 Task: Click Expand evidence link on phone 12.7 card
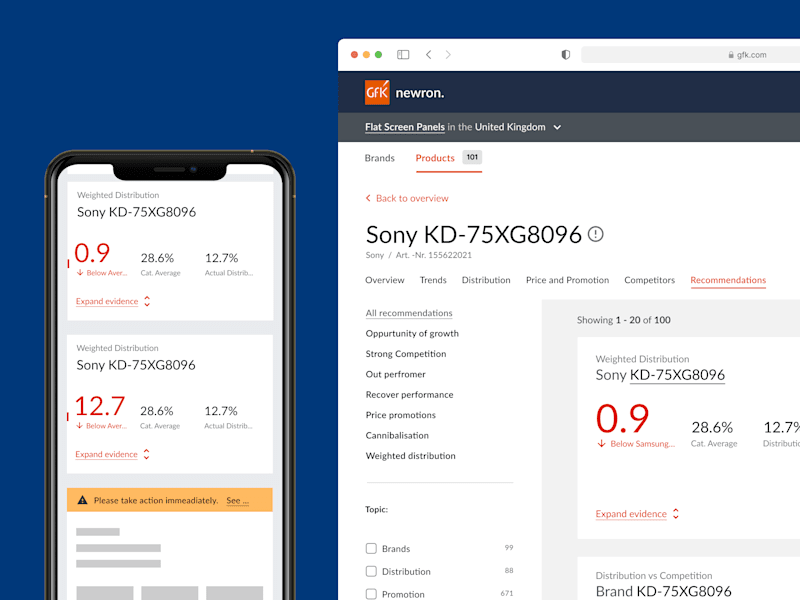107,454
